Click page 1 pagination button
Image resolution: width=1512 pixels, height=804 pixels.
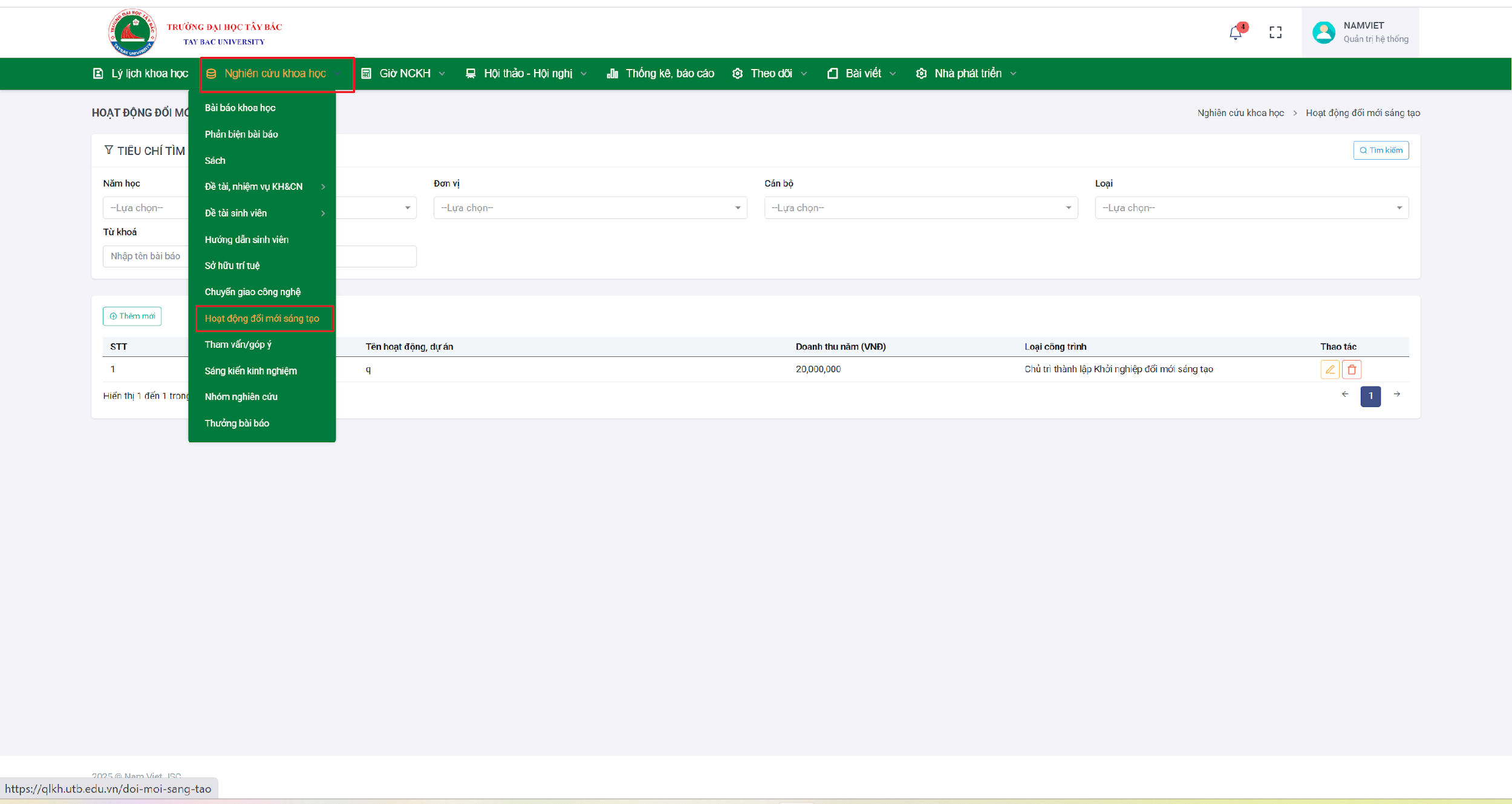pyautogui.click(x=1370, y=396)
